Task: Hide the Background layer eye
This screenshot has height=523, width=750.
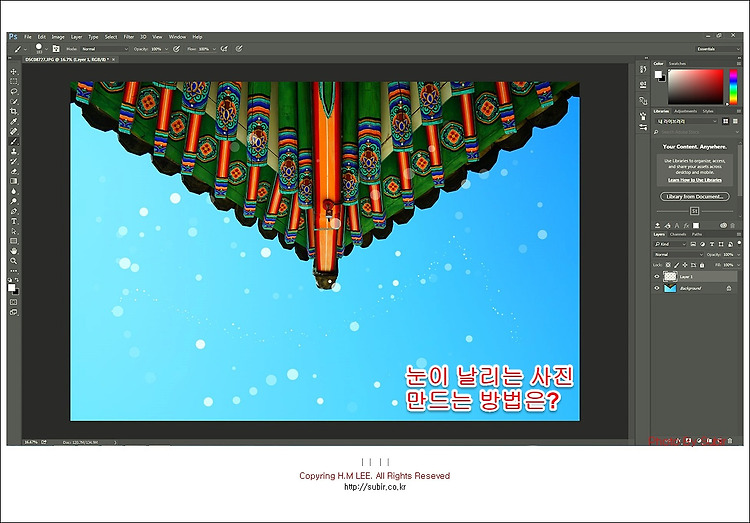Action: coord(657,288)
